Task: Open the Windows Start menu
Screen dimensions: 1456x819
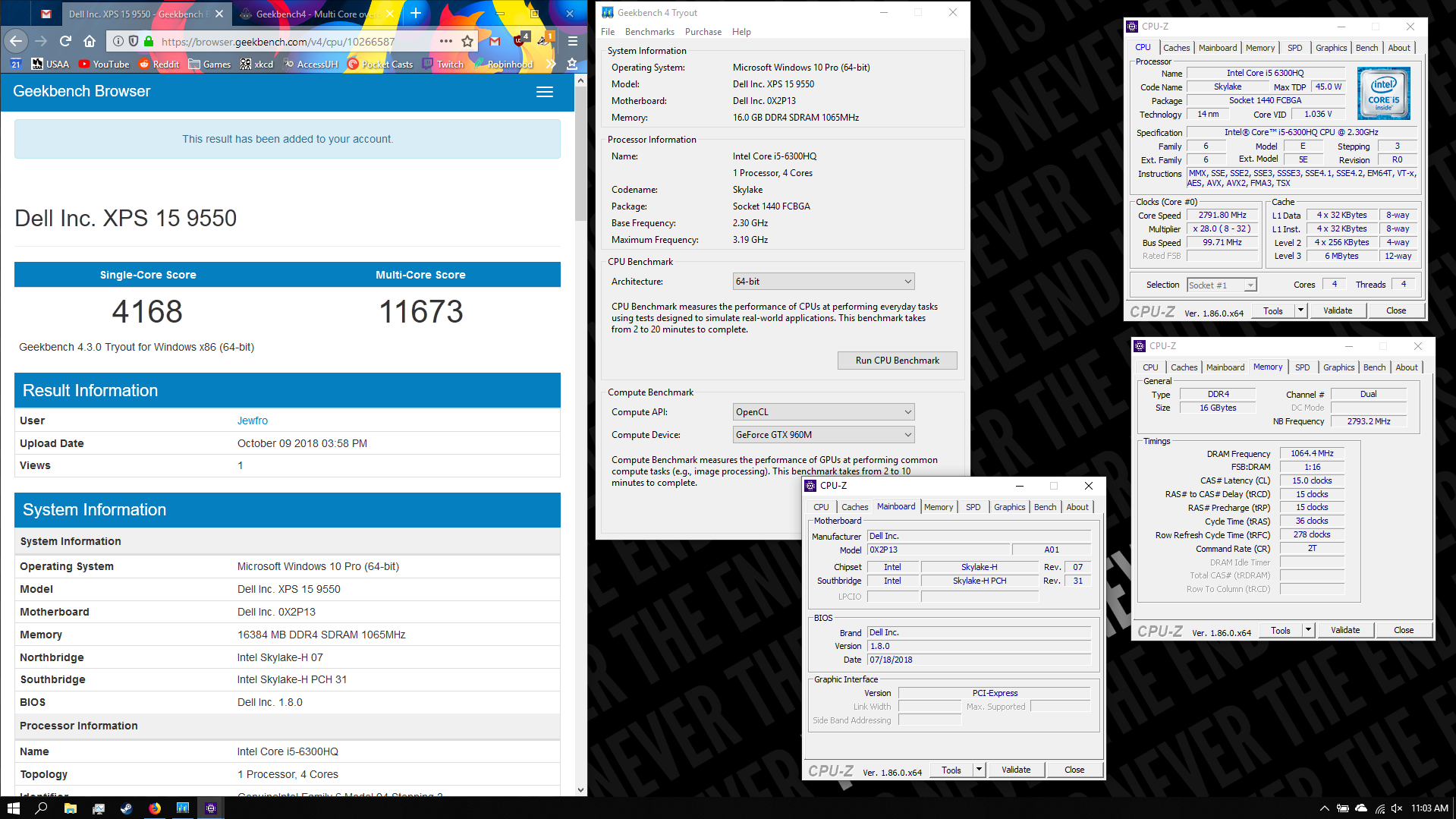Action: click(13, 808)
